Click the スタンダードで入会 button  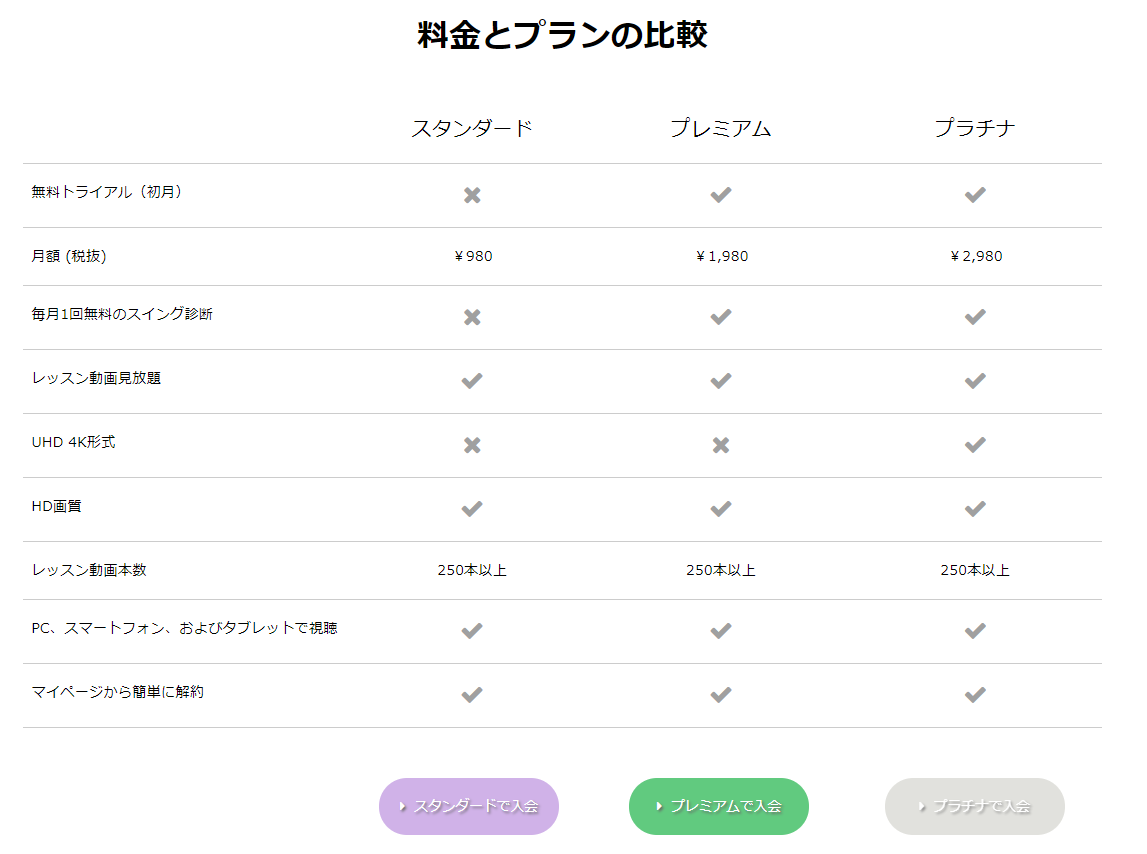tap(469, 806)
